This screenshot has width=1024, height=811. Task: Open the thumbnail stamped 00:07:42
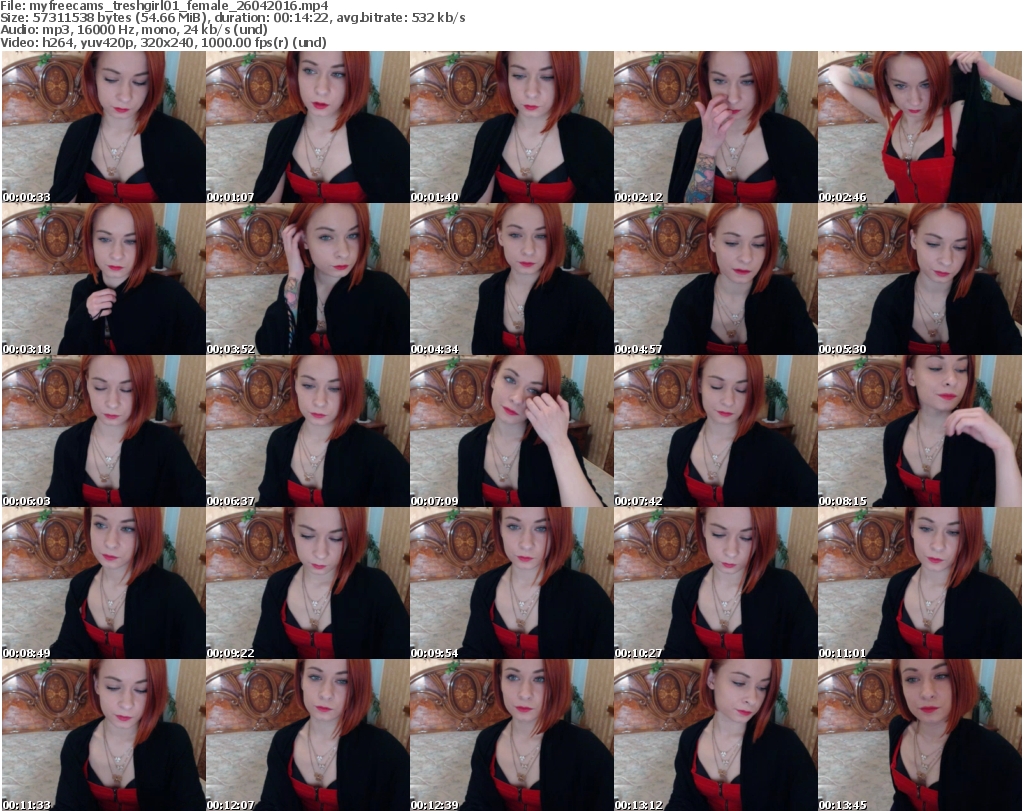tap(715, 431)
